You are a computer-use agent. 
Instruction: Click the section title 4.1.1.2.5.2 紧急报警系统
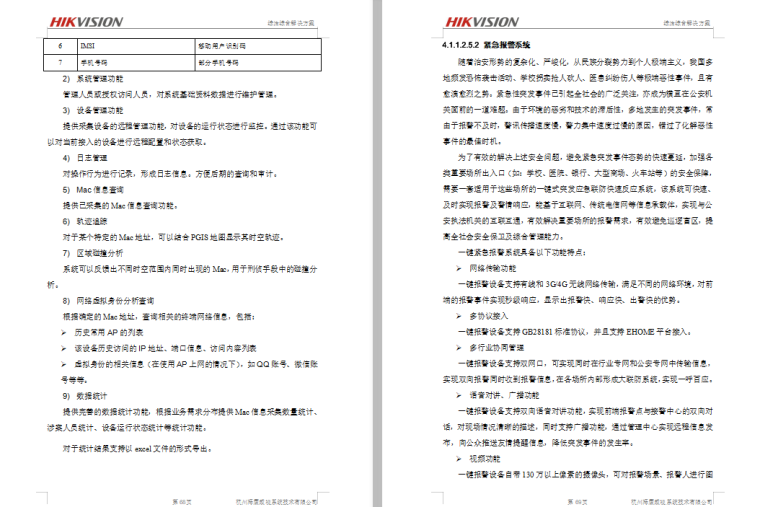pyautogui.click(x=487, y=47)
